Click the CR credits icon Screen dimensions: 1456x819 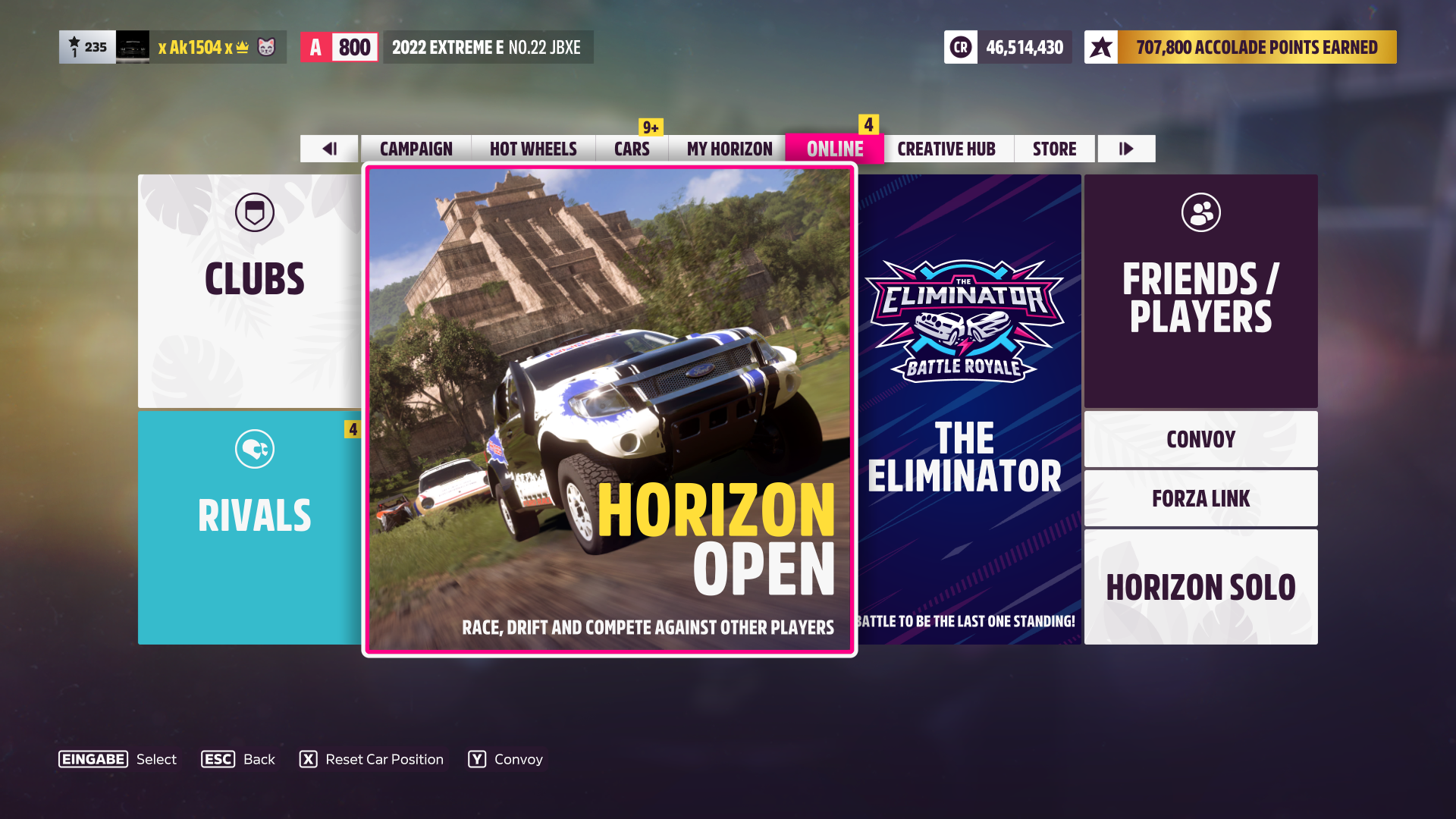pyautogui.click(x=961, y=47)
